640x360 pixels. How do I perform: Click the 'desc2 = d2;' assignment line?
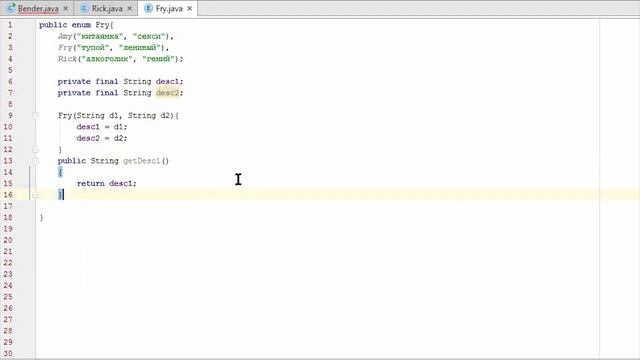tap(102, 138)
